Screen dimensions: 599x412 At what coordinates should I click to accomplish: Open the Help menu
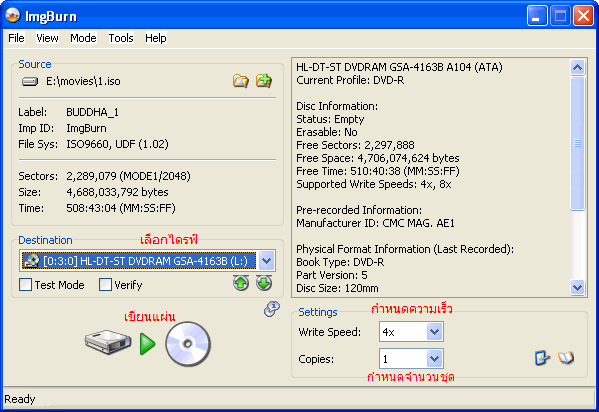click(x=155, y=38)
